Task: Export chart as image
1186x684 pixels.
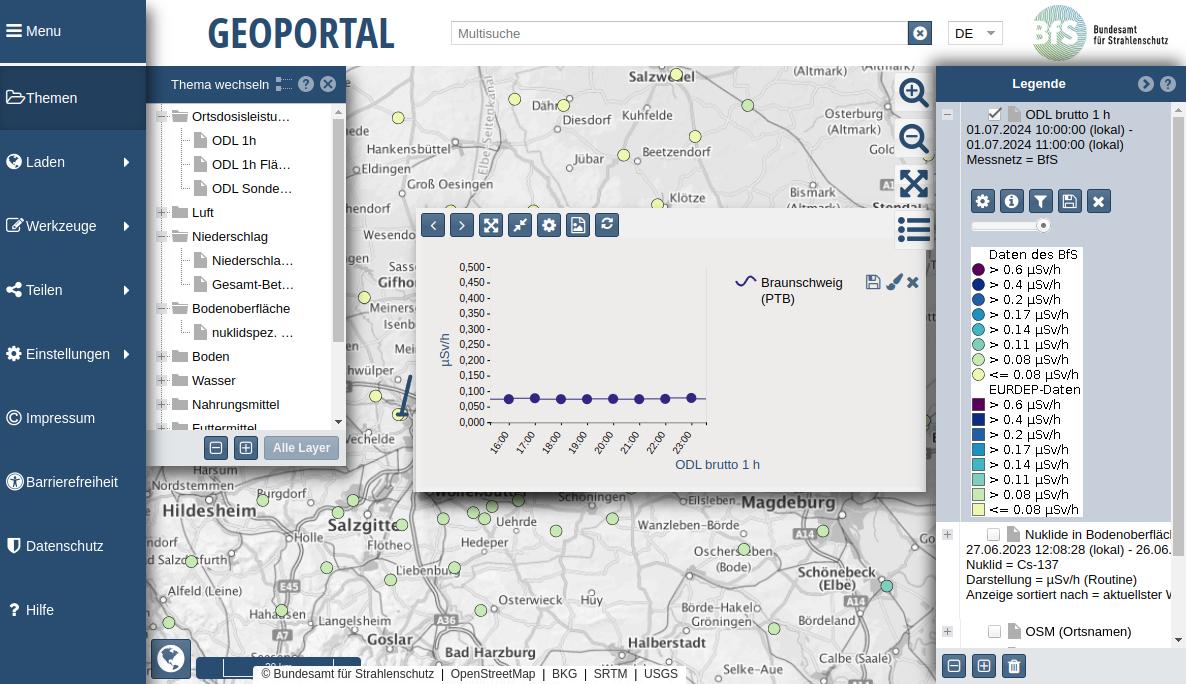Action: pos(578,224)
